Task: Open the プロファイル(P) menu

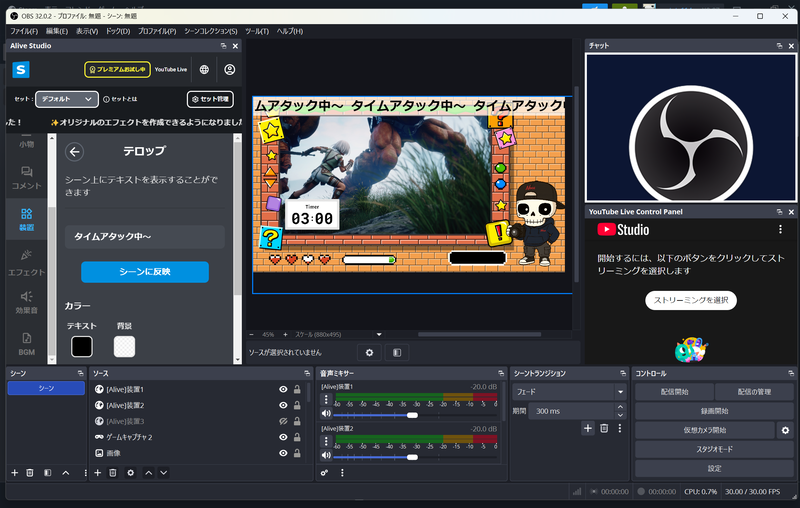Action: 157,31
